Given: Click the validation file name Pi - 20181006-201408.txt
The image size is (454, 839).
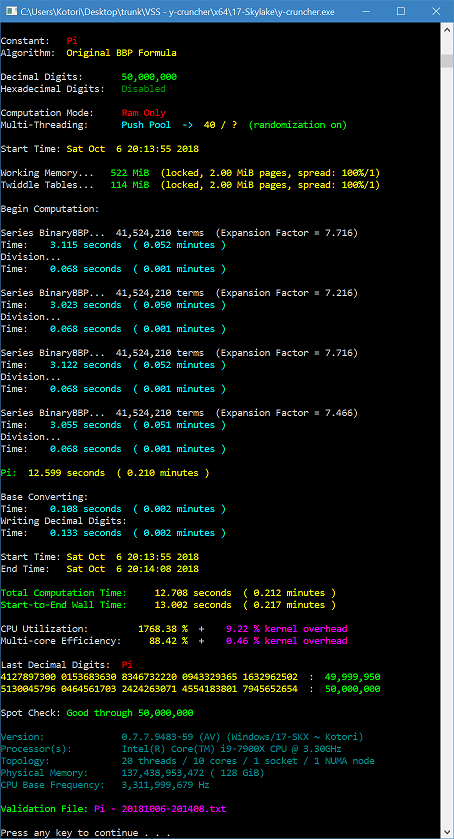Looking at the screenshot, I should coord(160,809).
